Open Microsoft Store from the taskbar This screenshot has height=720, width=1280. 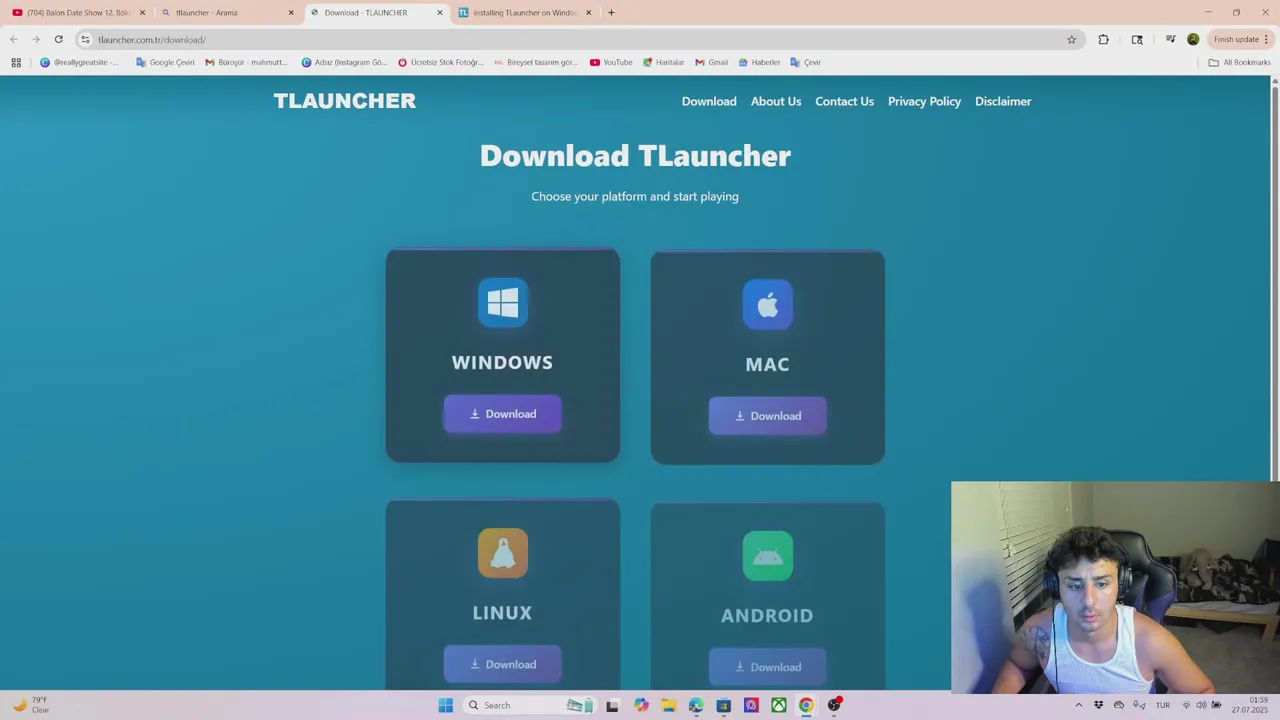[x=723, y=705]
